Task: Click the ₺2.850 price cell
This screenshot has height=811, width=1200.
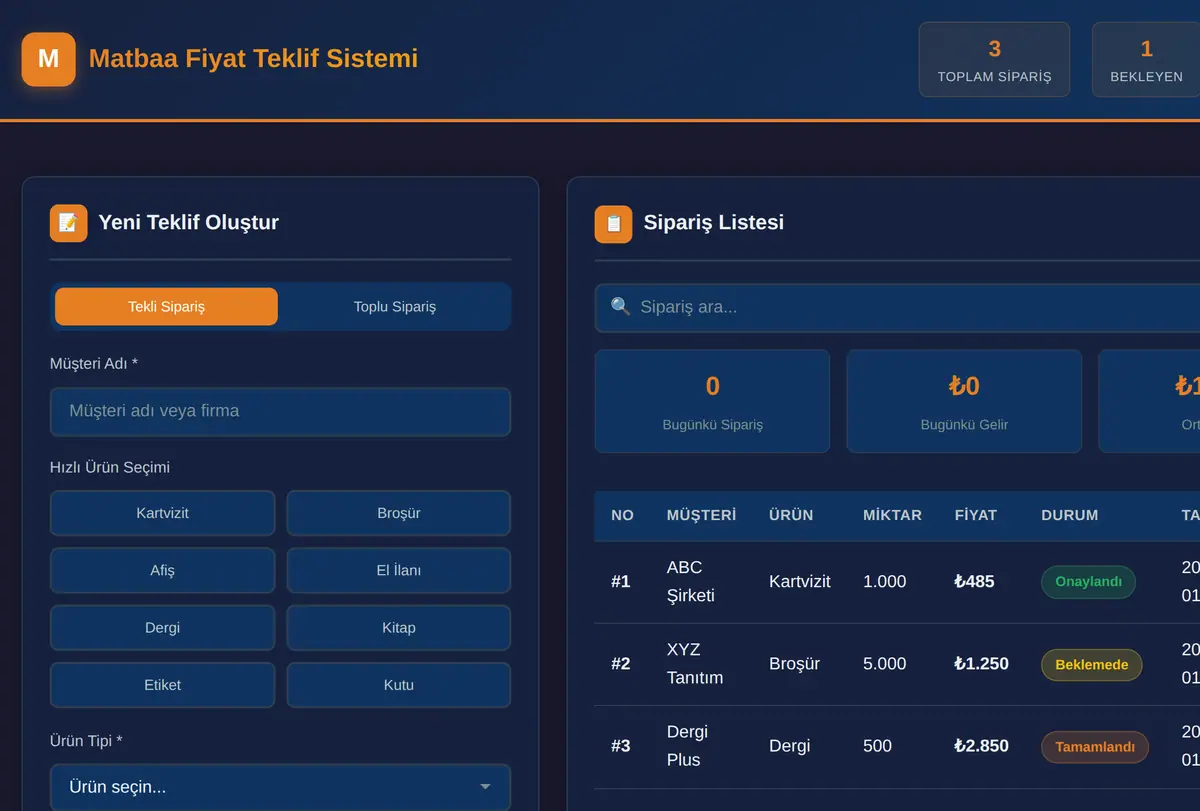Action: pyautogui.click(x=982, y=746)
